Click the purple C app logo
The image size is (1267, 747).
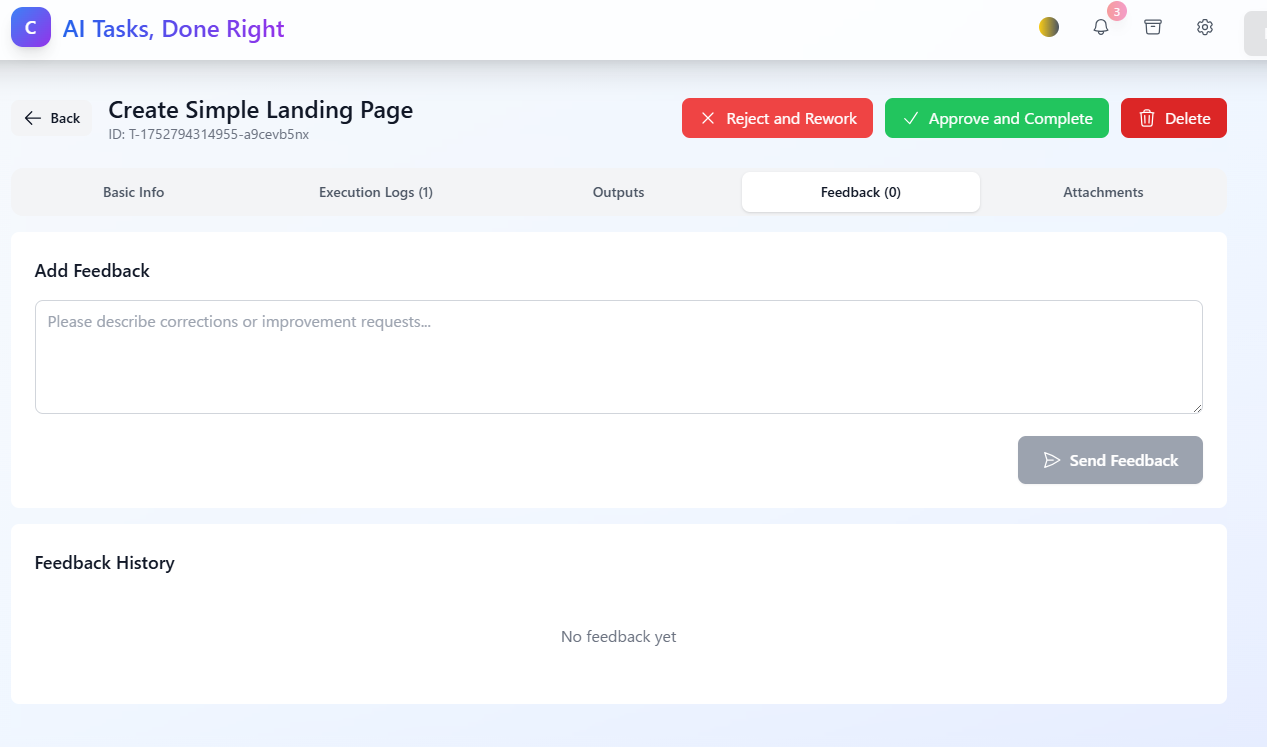(31, 28)
